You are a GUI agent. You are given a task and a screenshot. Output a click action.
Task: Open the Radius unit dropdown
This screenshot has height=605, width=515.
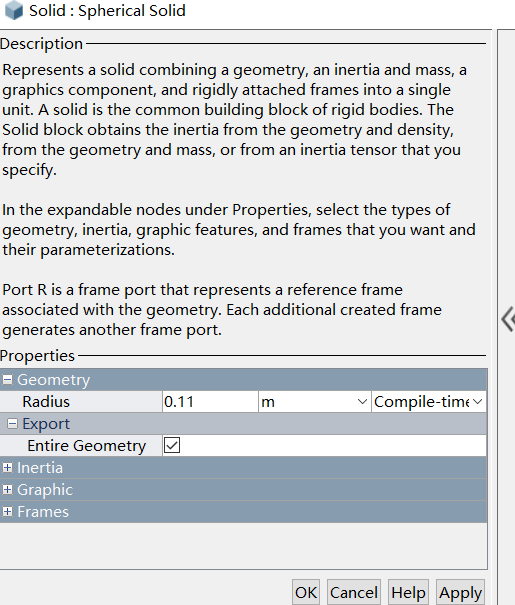tap(314, 402)
